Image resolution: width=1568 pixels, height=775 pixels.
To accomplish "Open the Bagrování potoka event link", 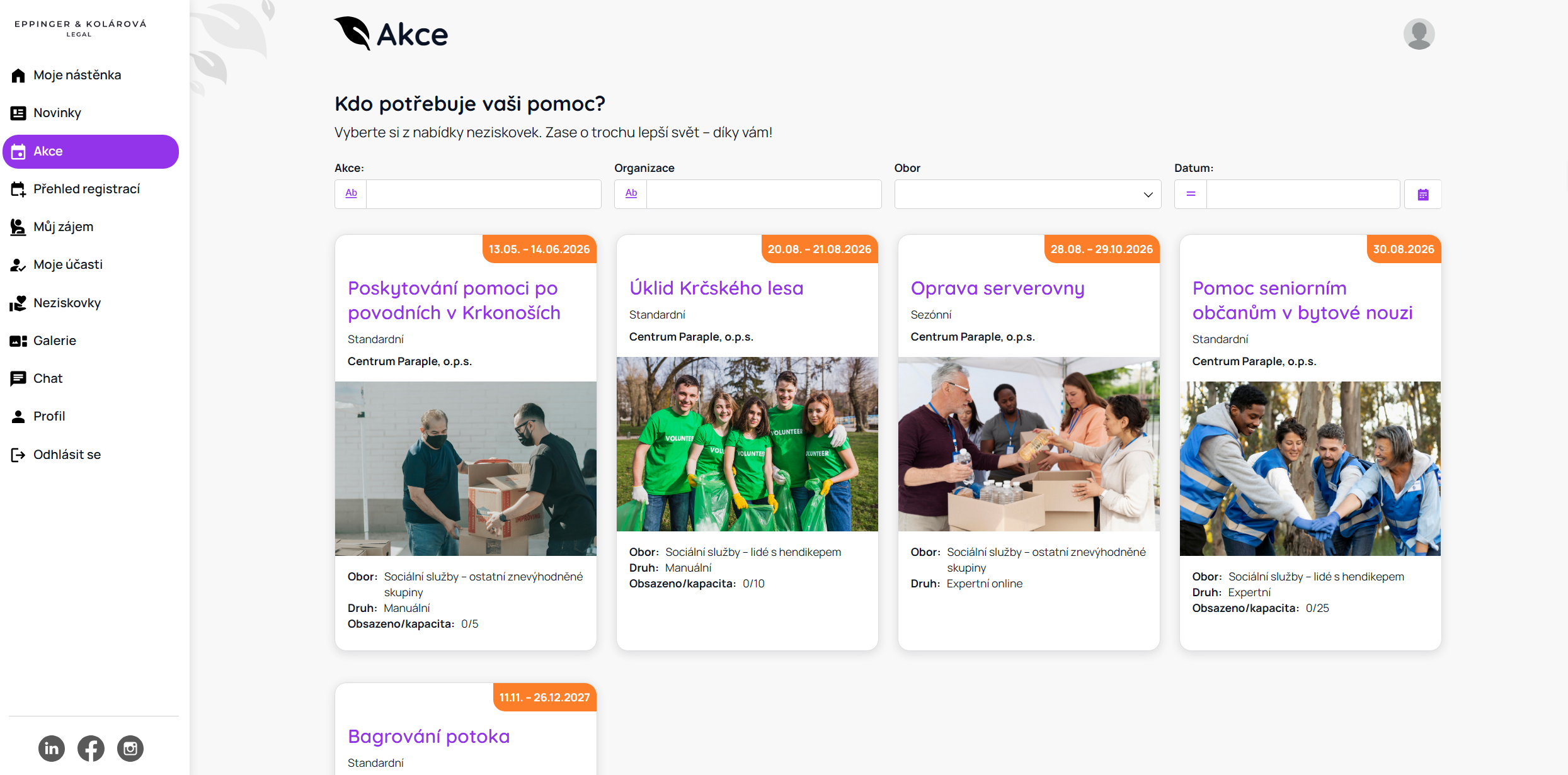I will tap(428, 737).
